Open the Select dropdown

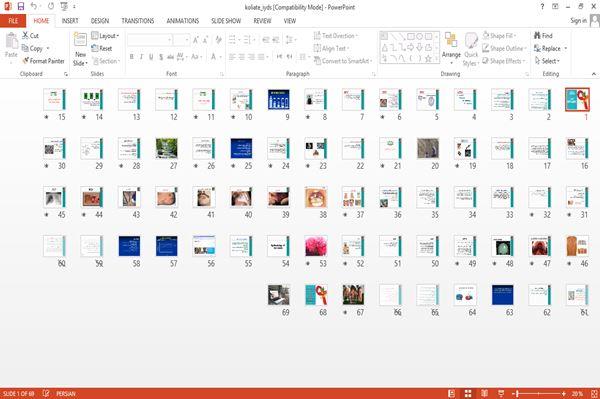[547, 61]
